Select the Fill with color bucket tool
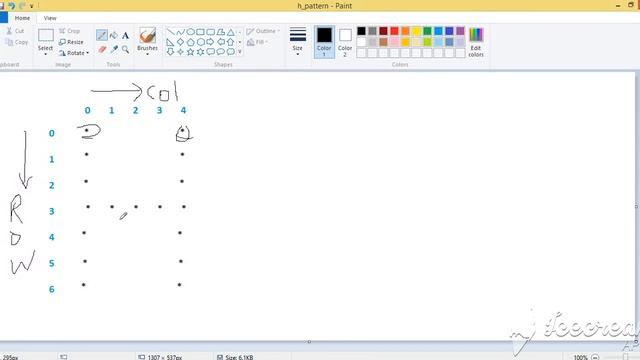Image resolution: width=640 pixels, height=360 pixels. (114, 36)
